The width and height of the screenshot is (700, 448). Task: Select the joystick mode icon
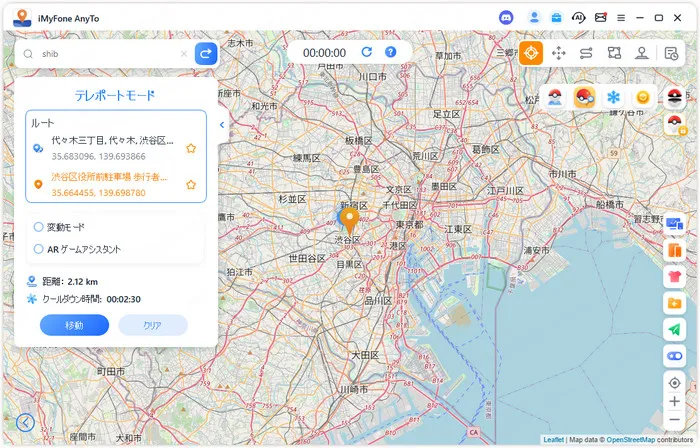[641, 53]
